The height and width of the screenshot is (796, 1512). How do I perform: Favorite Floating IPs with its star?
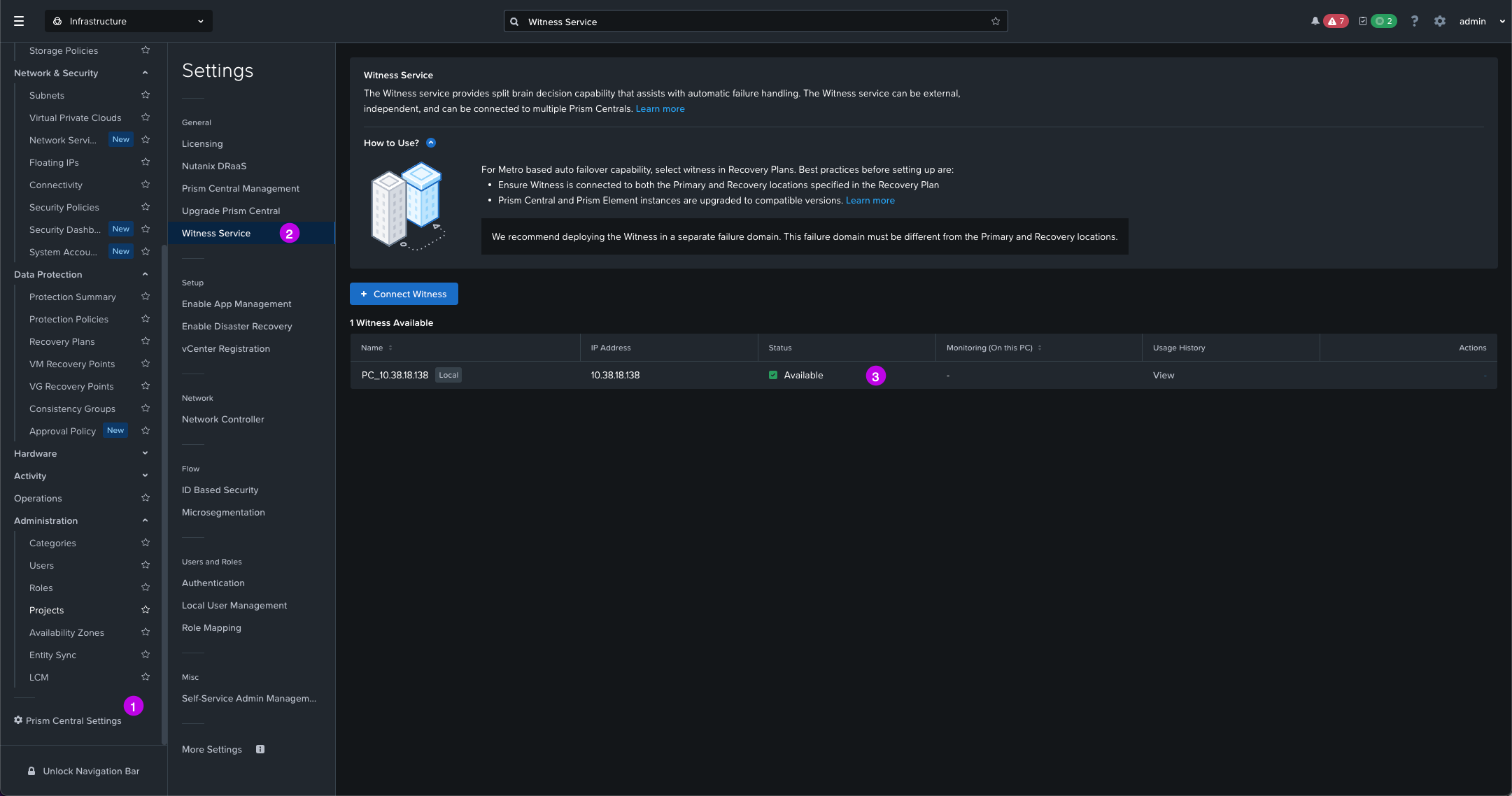click(146, 162)
